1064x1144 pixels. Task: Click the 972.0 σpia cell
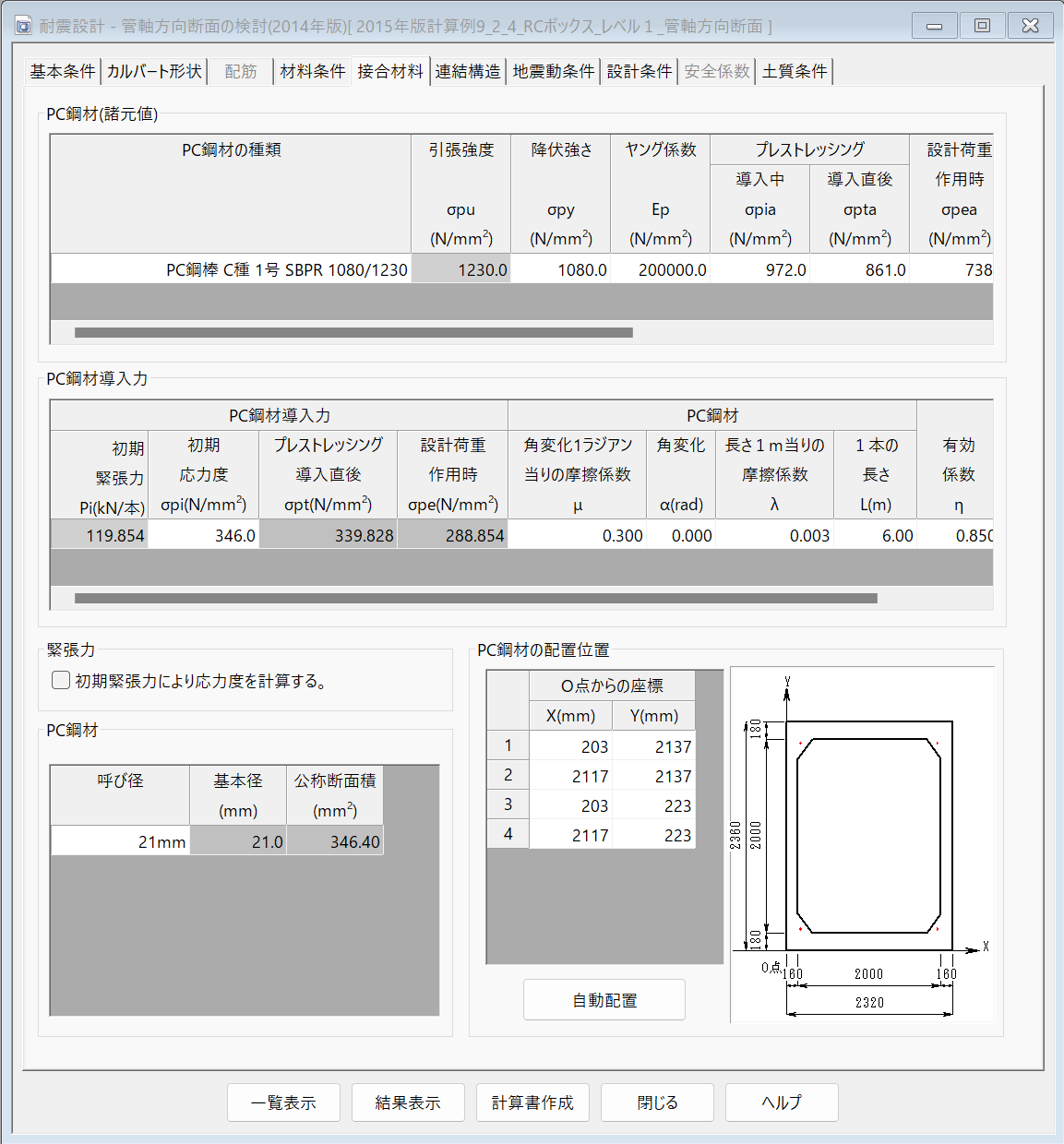tap(760, 269)
